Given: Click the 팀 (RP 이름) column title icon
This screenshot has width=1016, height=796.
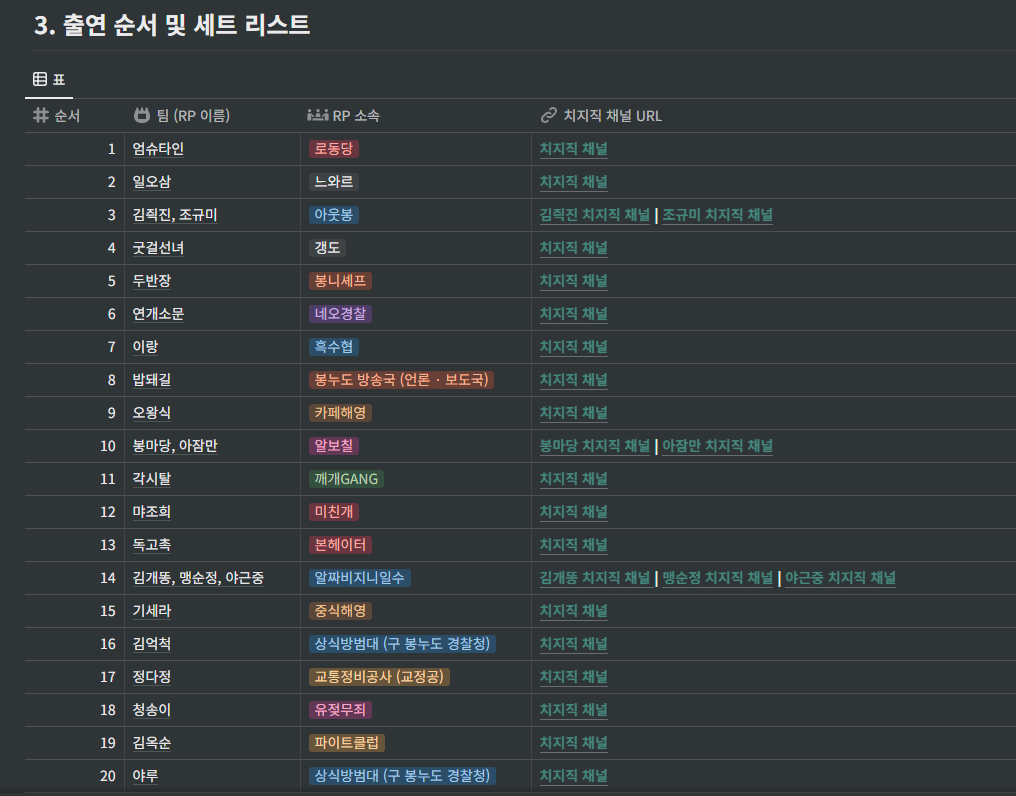Looking at the screenshot, I should pos(141,115).
